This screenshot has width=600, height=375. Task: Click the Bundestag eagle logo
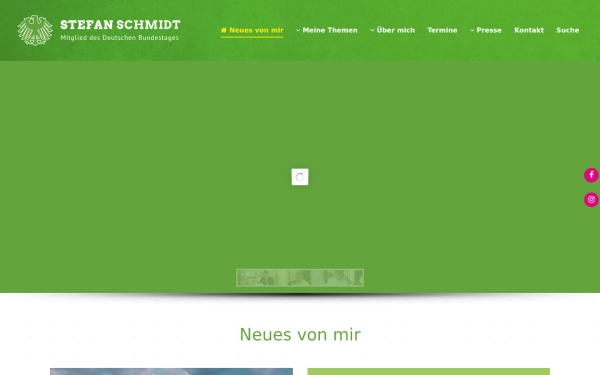(x=35, y=31)
